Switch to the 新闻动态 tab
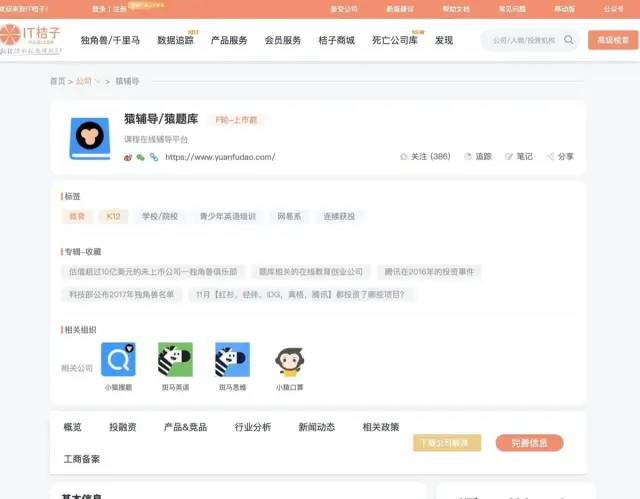This screenshot has width=640, height=499. coord(317,427)
